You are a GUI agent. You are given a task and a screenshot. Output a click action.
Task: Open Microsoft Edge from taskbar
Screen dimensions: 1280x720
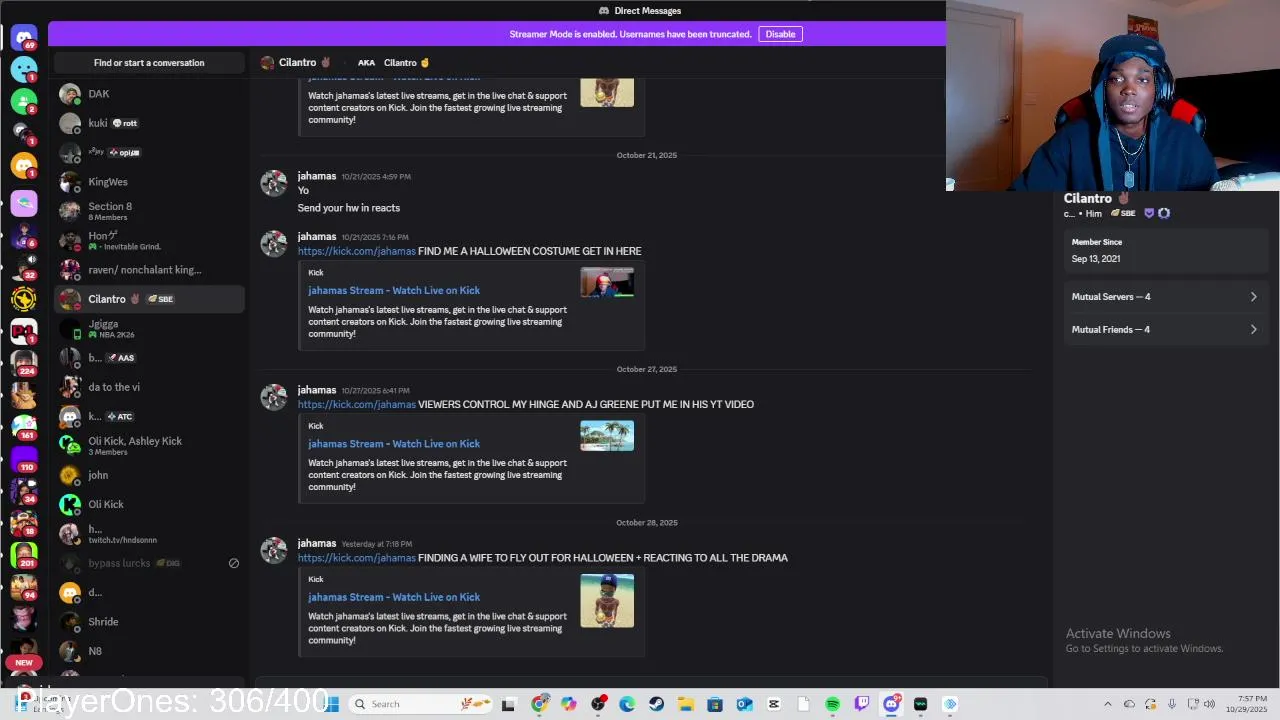627,704
